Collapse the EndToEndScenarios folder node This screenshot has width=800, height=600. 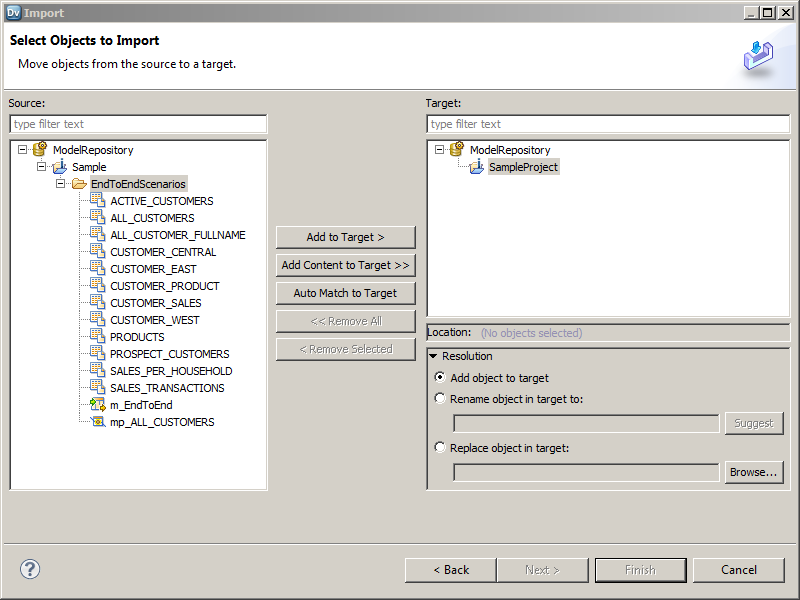point(61,184)
